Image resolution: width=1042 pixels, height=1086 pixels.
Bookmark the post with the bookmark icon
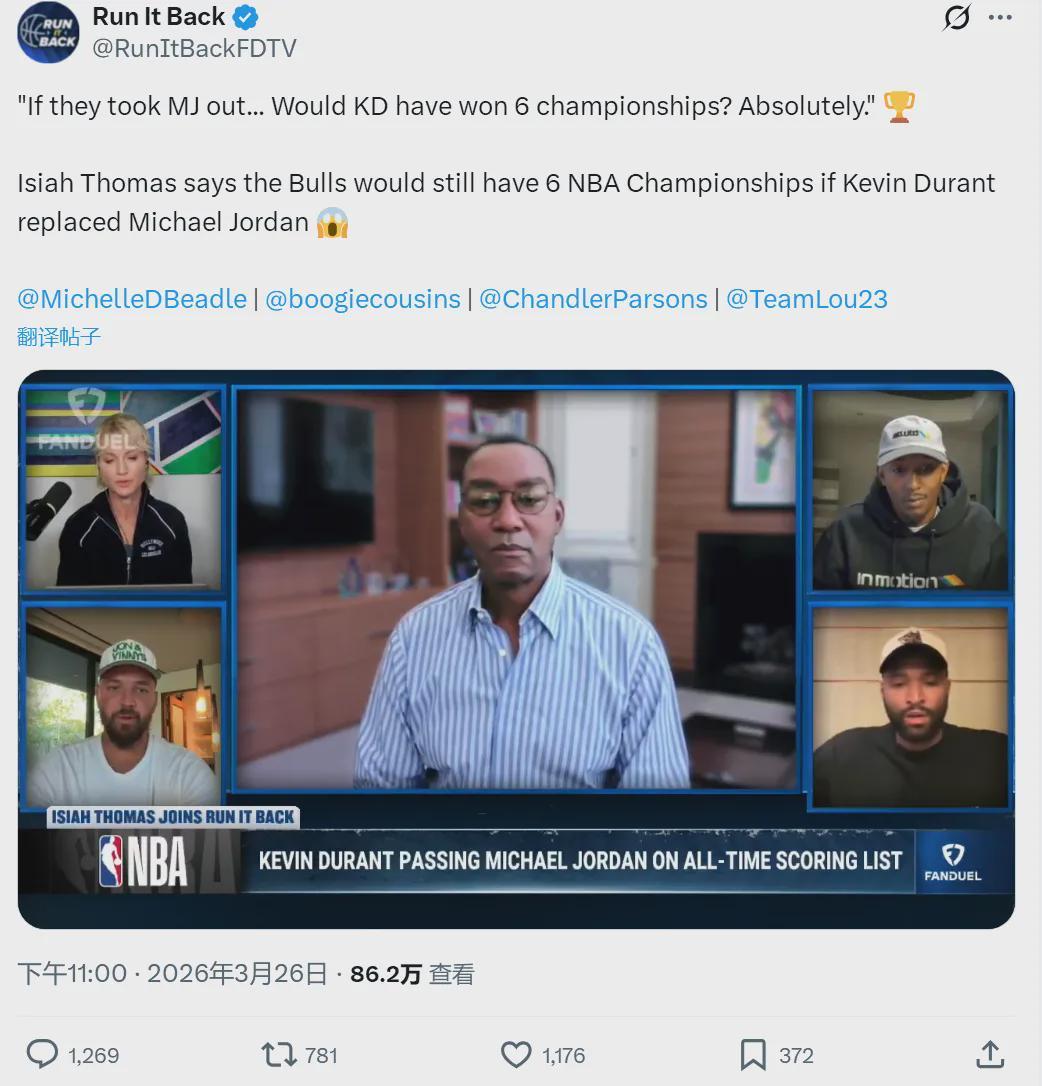point(753,1055)
